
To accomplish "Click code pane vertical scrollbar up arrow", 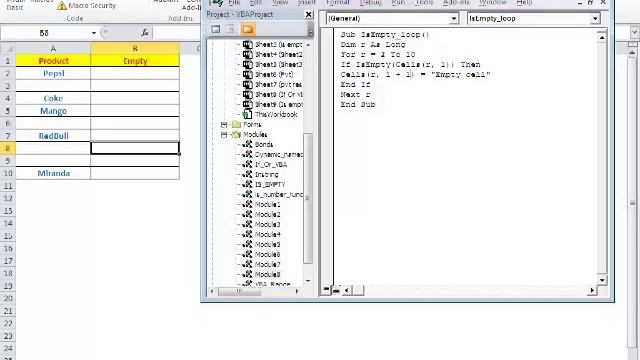I will (602, 38).
